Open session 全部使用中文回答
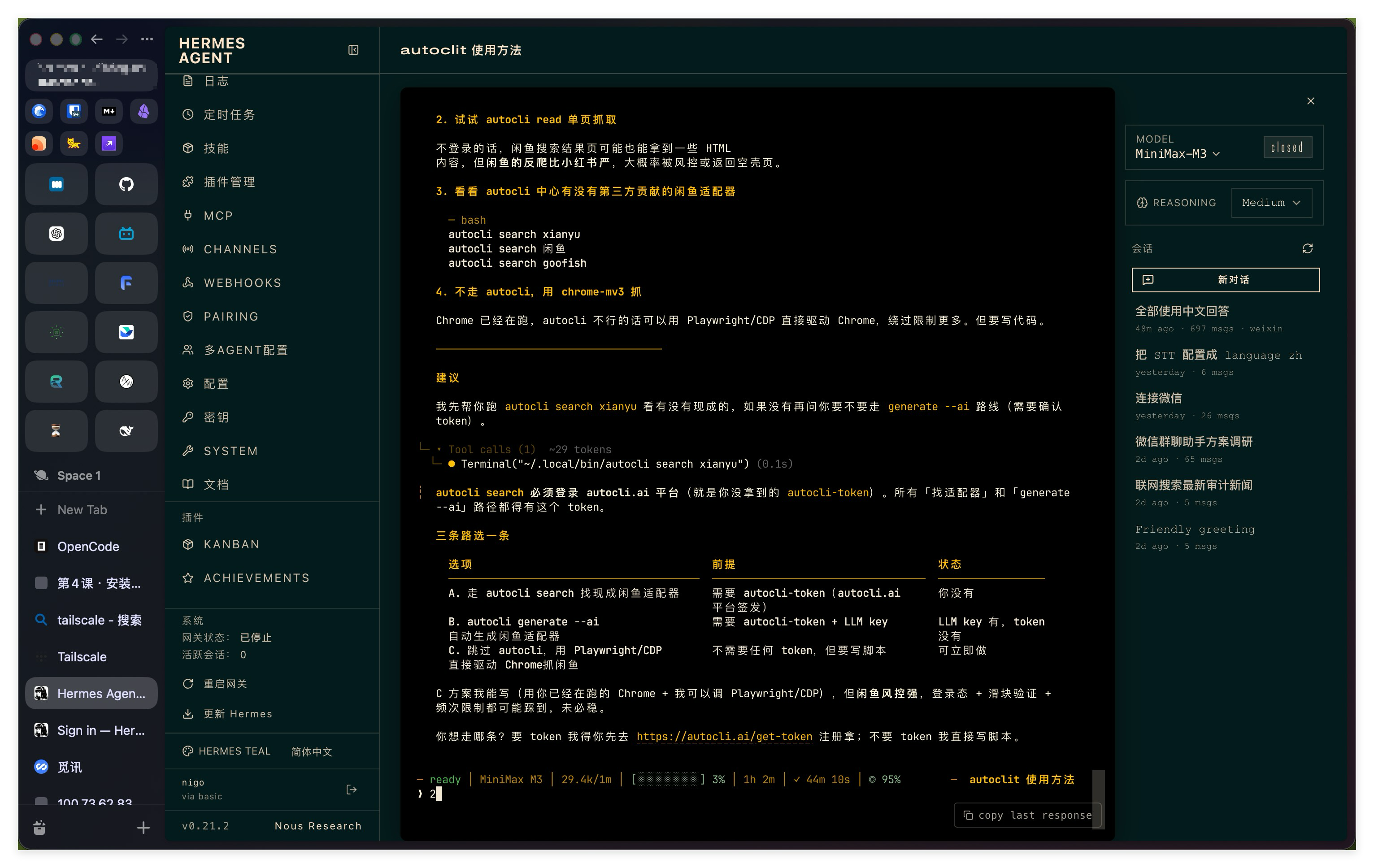This screenshot has height=868, width=1374. click(1226, 319)
